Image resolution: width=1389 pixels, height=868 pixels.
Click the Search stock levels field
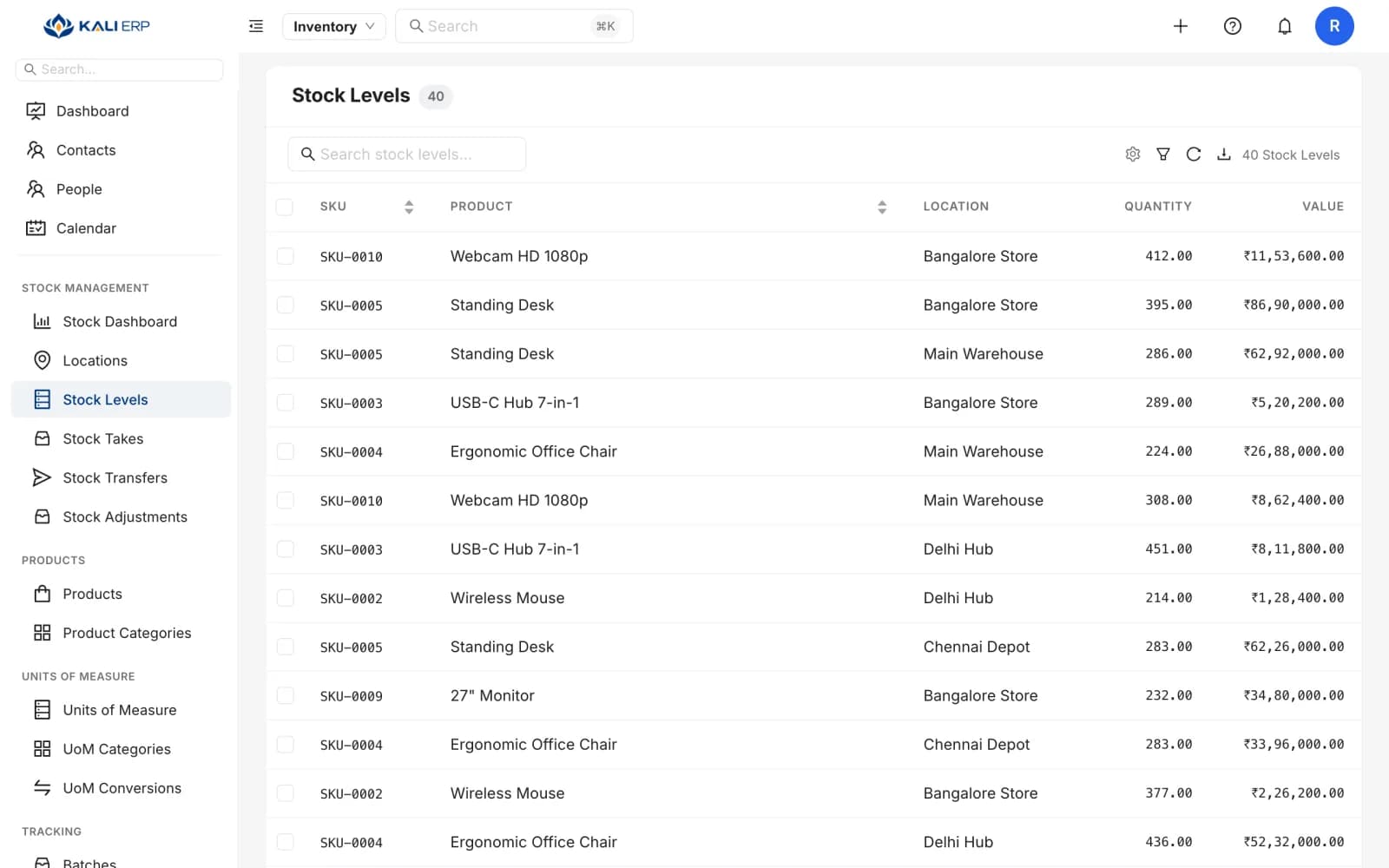pos(406,154)
